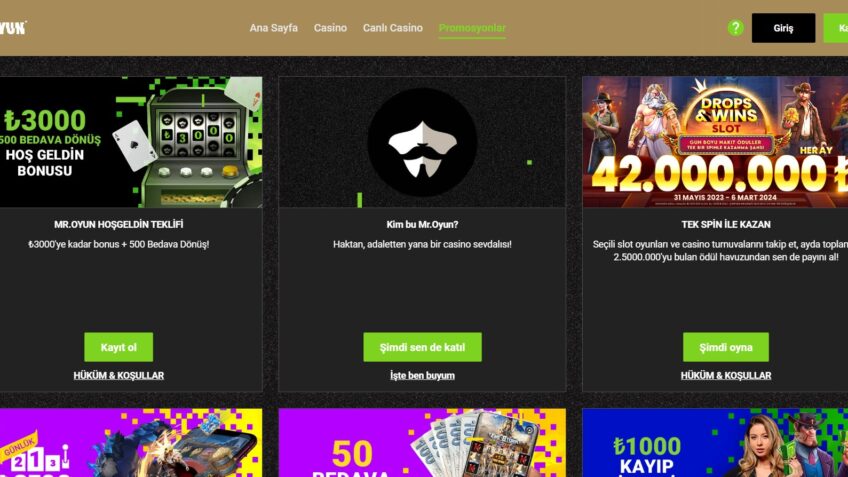Click the Drops & Wins 42.000.000 banner

tap(715, 142)
